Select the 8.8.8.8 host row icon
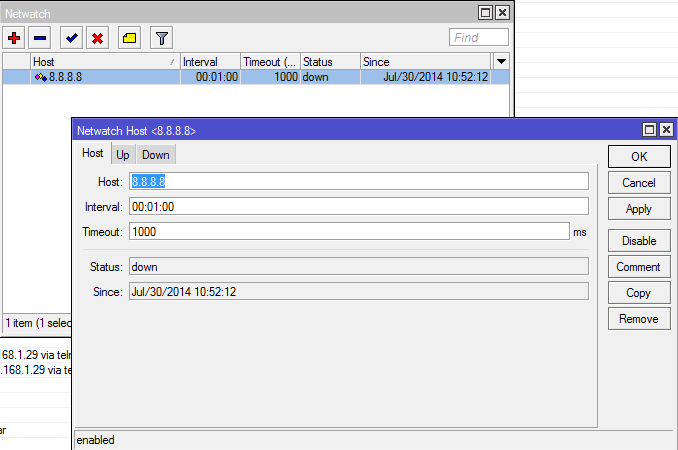This screenshot has width=678, height=450. [41, 77]
